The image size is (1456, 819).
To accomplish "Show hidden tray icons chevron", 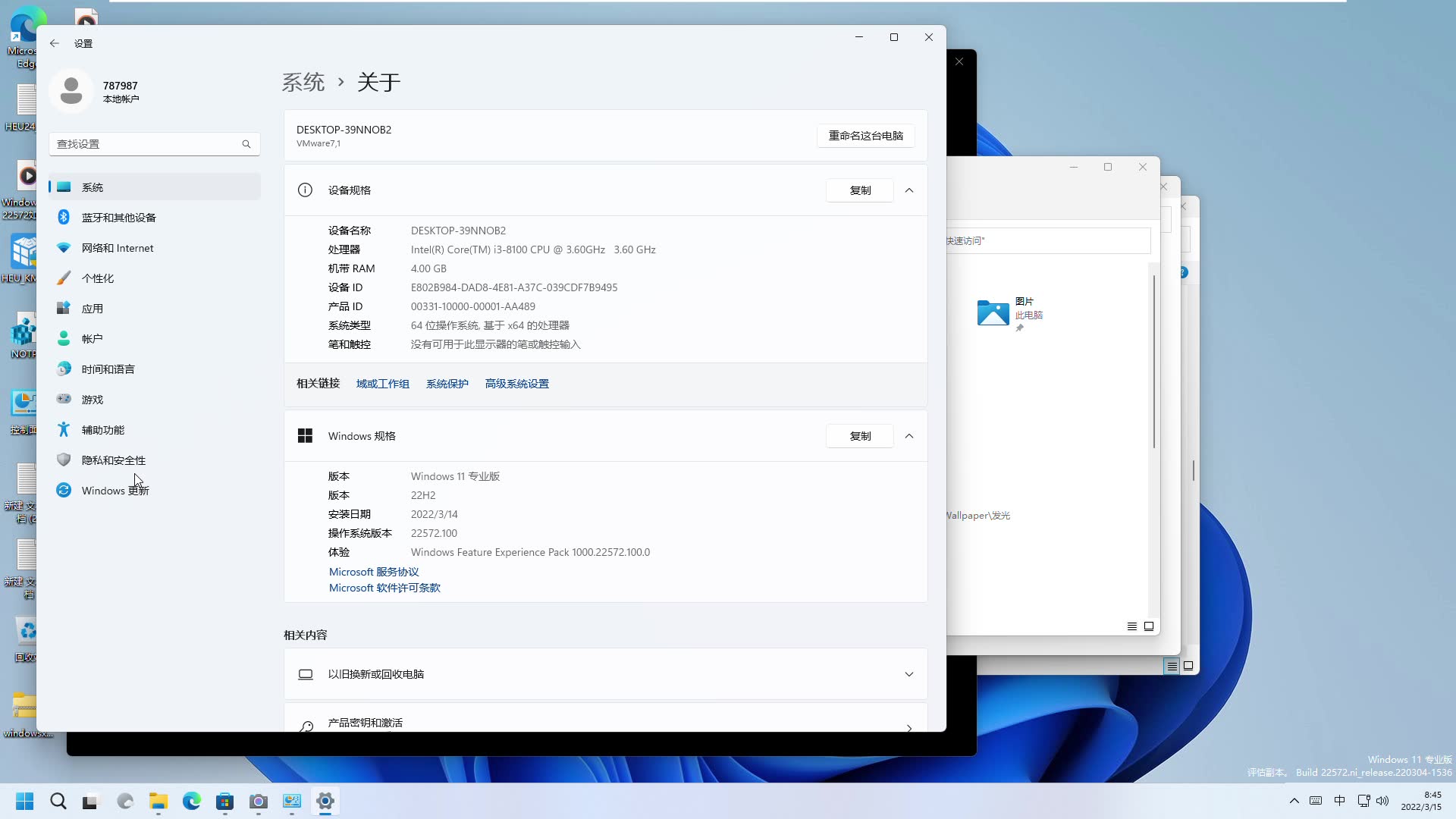I will point(1294,802).
